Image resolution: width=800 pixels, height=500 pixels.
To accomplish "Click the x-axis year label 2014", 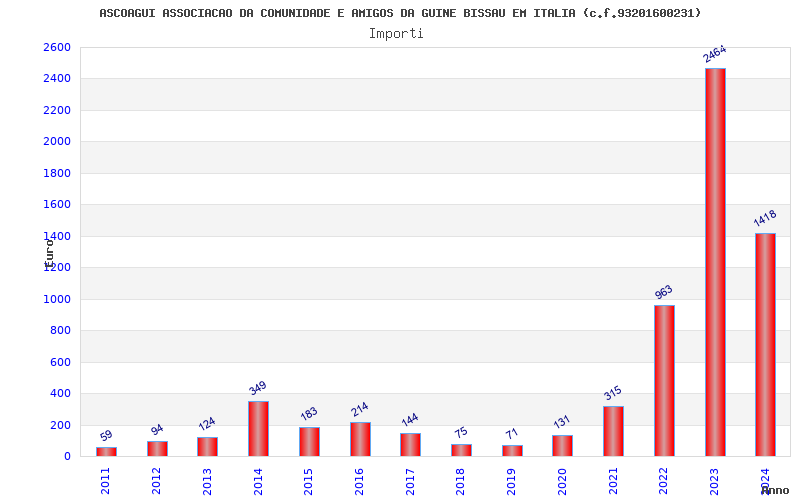I will (258, 481).
